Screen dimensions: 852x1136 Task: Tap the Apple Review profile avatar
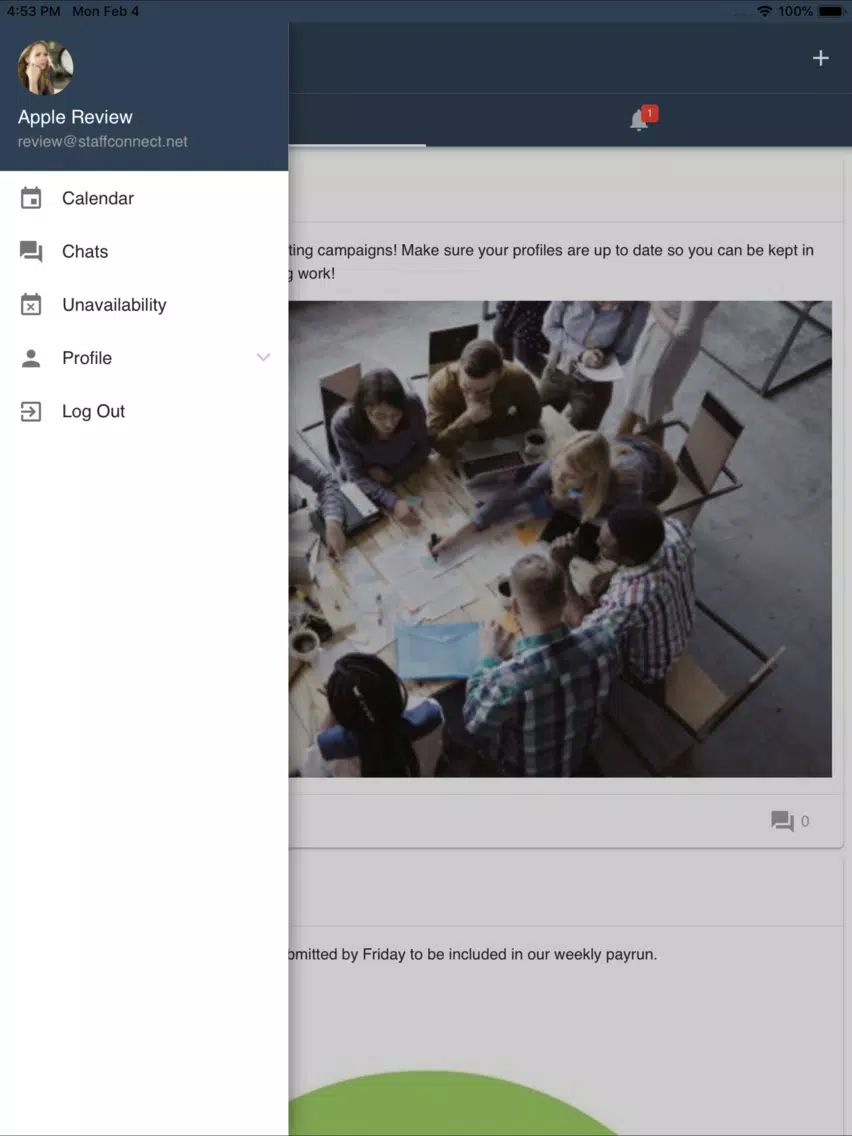[45, 67]
